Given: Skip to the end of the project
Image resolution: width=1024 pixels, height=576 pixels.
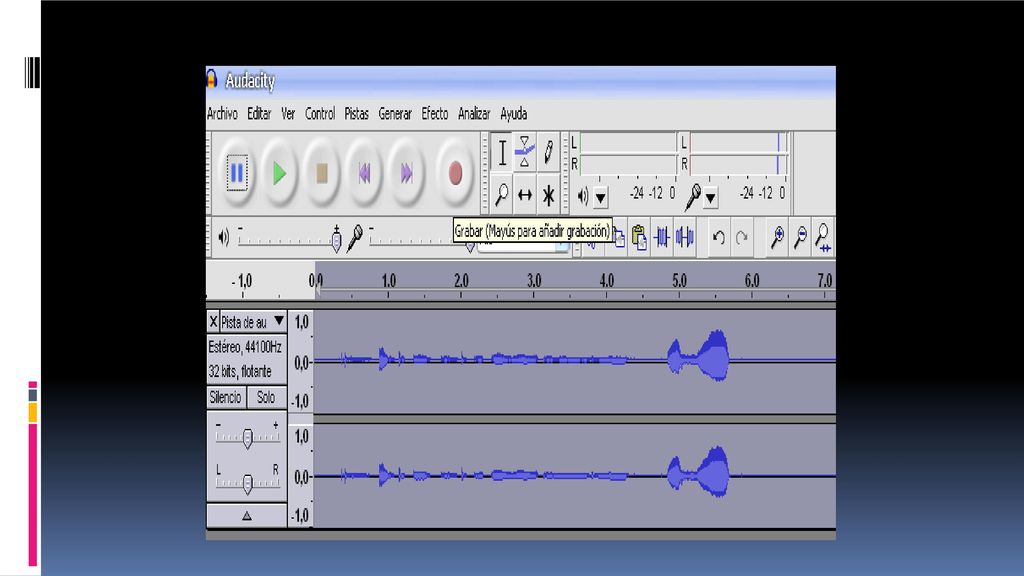Looking at the screenshot, I should pos(407,173).
